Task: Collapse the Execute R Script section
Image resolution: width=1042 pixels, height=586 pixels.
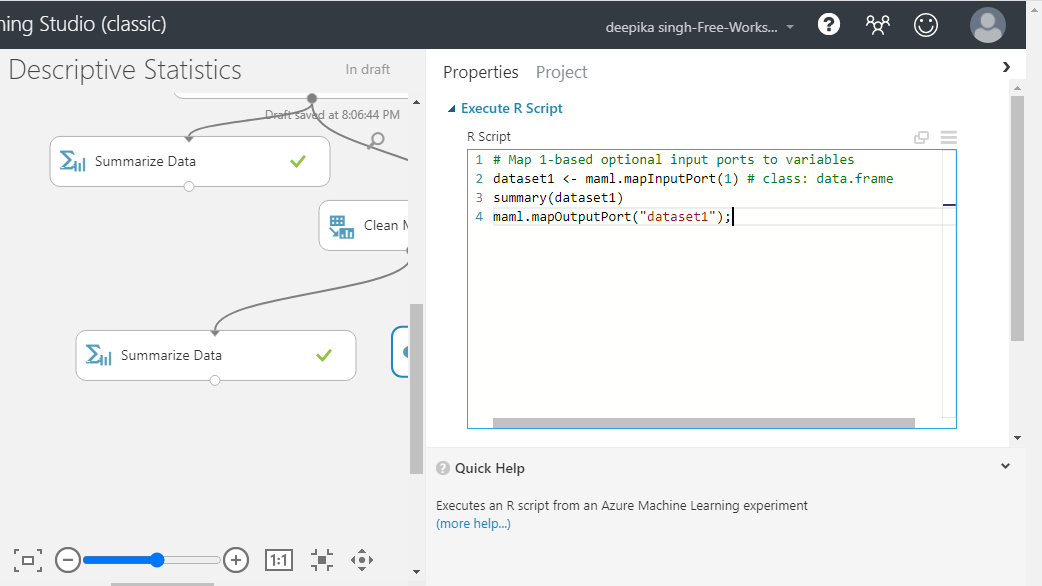Action: pos(452,108)
